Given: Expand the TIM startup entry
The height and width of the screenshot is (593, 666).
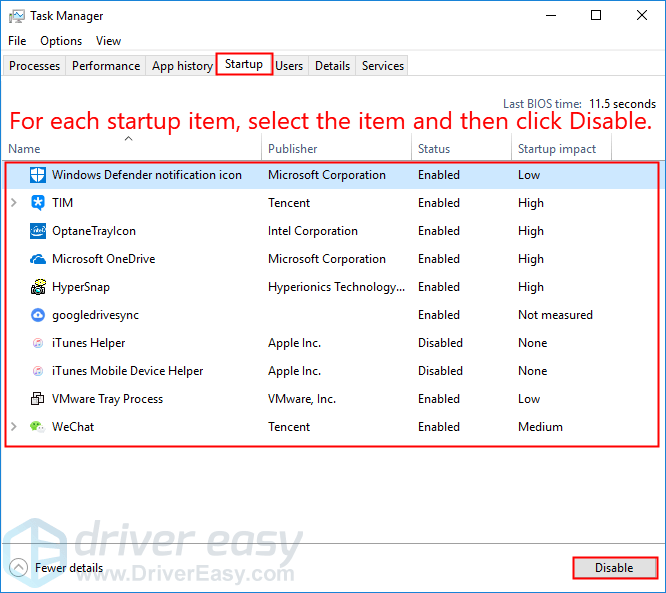Looking at the screenshot, I should [x=14, y=203].
